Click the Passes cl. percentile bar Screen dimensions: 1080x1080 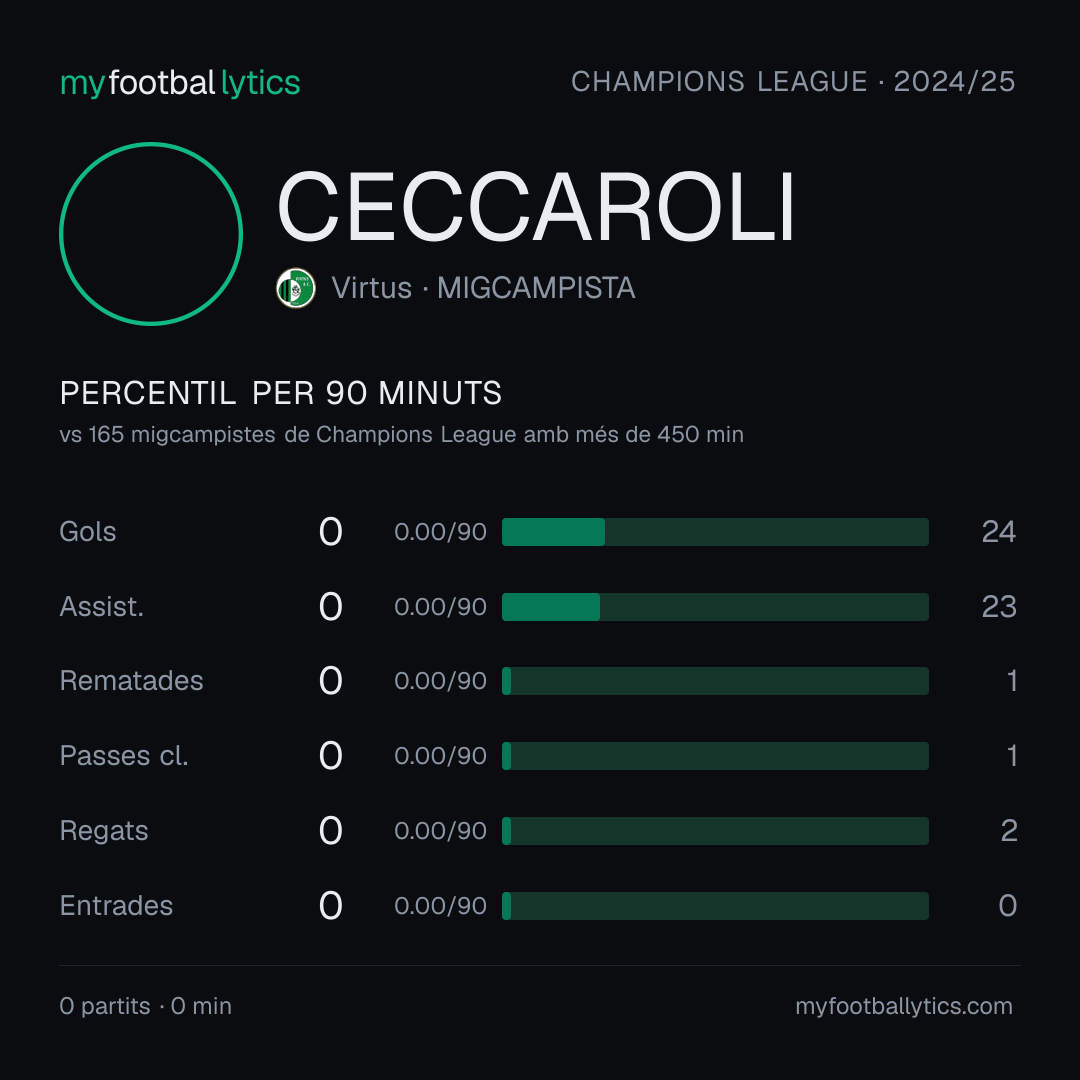[x=715, y=756]
